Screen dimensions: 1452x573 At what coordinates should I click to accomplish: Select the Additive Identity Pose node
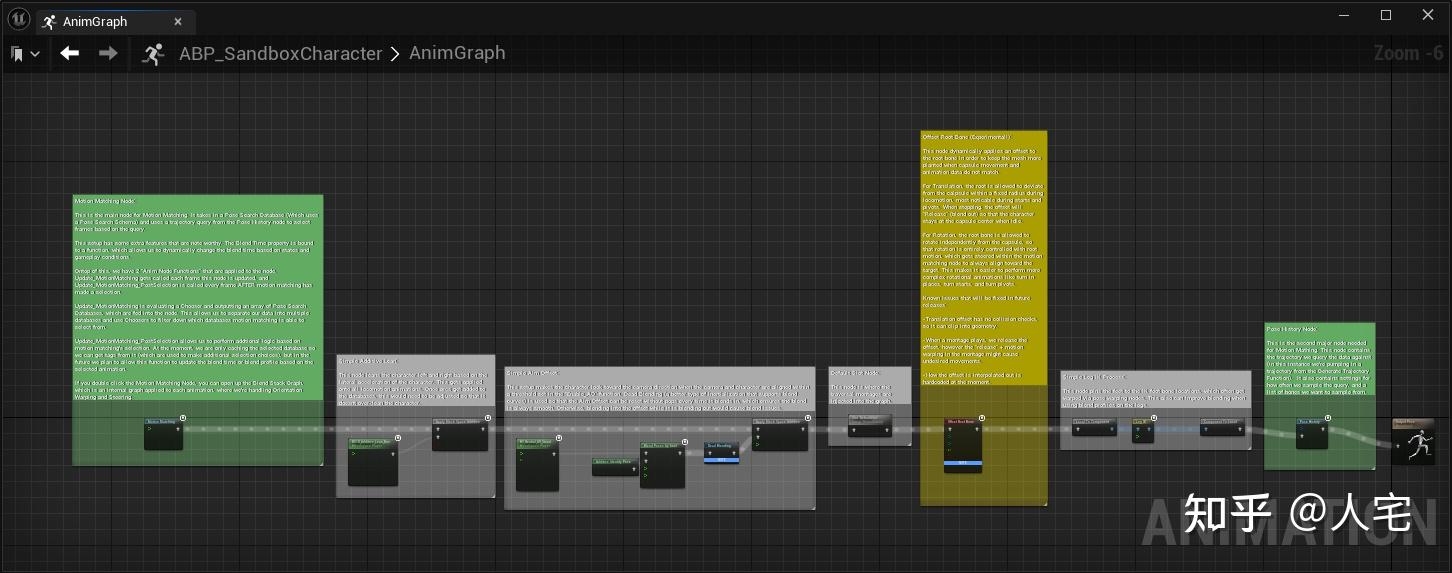[x=616, y=467]
